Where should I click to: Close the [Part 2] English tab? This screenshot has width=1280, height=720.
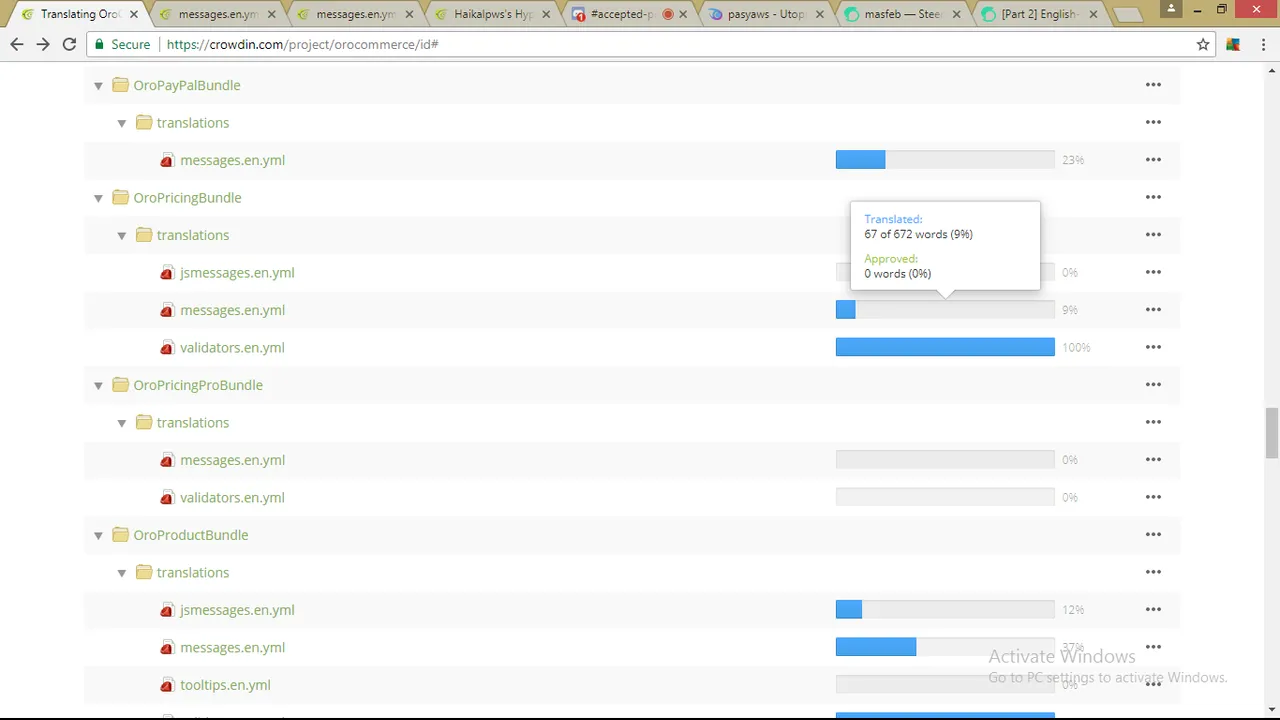(1093, 15)
